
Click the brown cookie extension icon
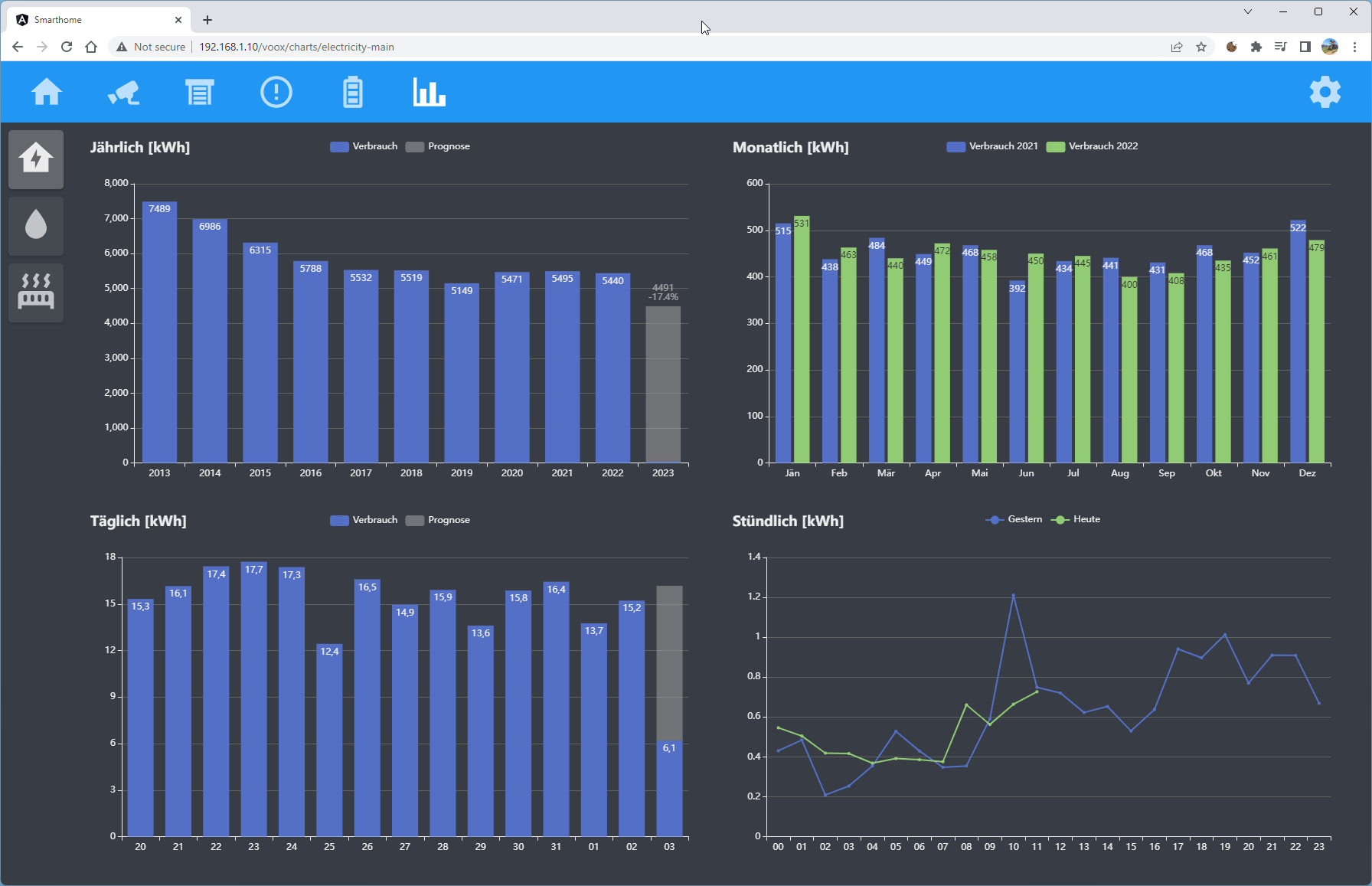(1232, 47)
